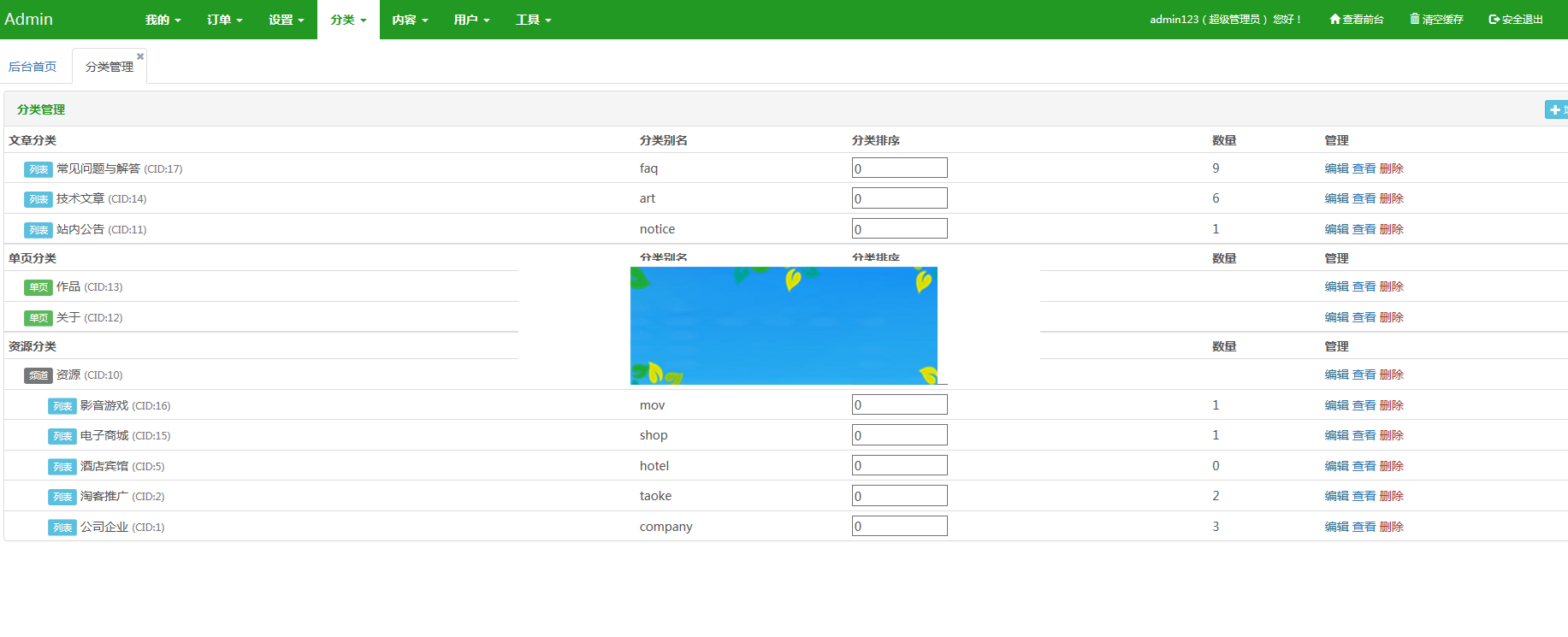Viewport: 1568px width, 637px height.
Task: Open the 用户 dropdown menu
Action: coord(471,20)
